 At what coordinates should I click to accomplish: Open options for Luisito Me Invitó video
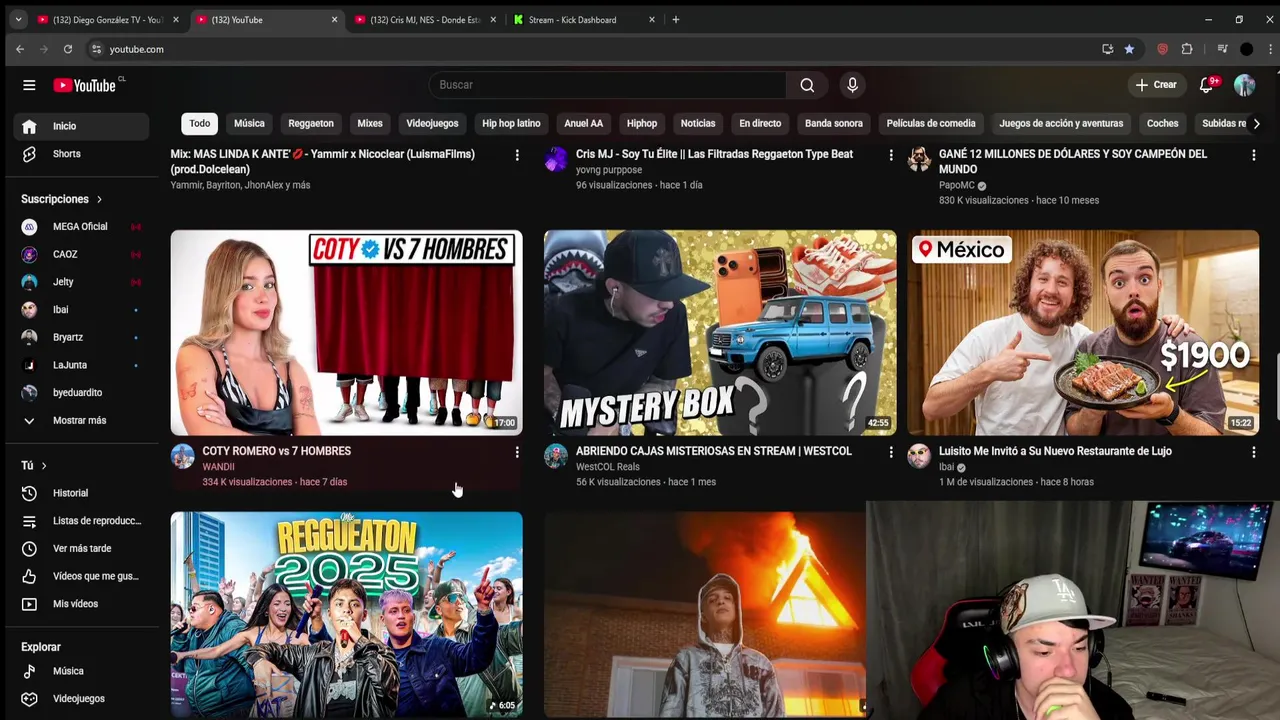point(1253,452)
